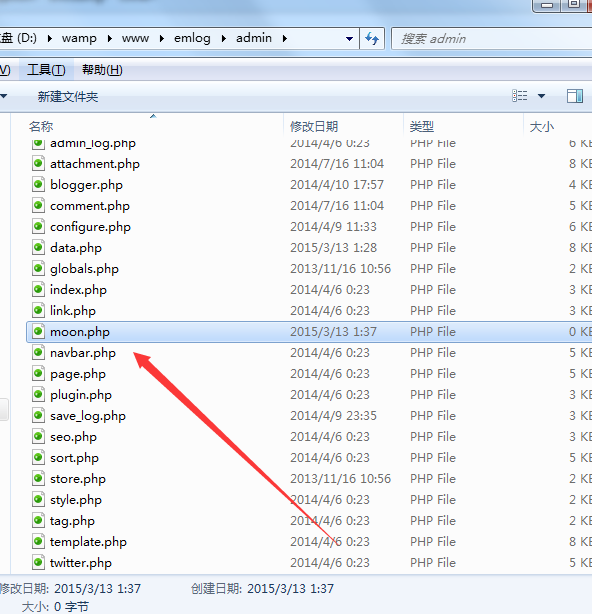Click the change view icon
Viewport: 592px width, 614px height.
tap(520, 96)
